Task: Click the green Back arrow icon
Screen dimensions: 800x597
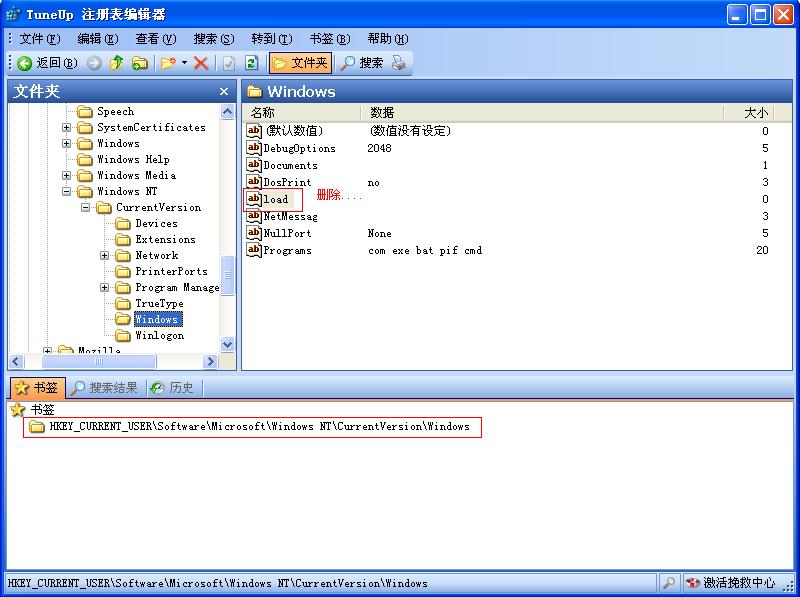Action: coord(24,63)
